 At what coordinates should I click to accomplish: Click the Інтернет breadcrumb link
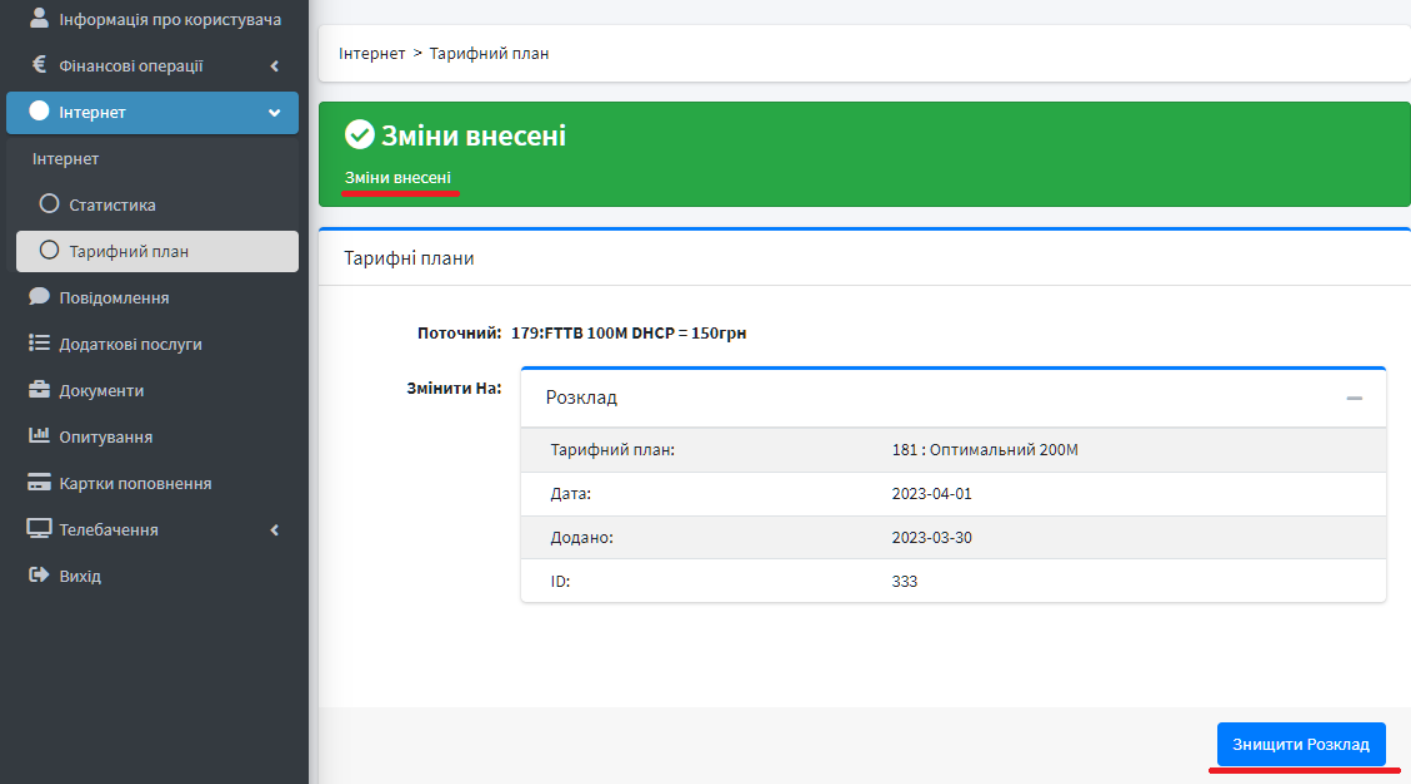(x=372, y=53)
